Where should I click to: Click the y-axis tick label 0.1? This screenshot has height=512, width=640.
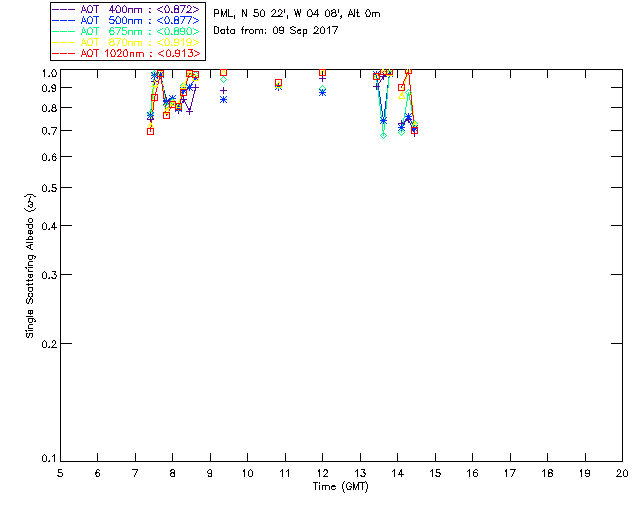(x=46, y=459)
